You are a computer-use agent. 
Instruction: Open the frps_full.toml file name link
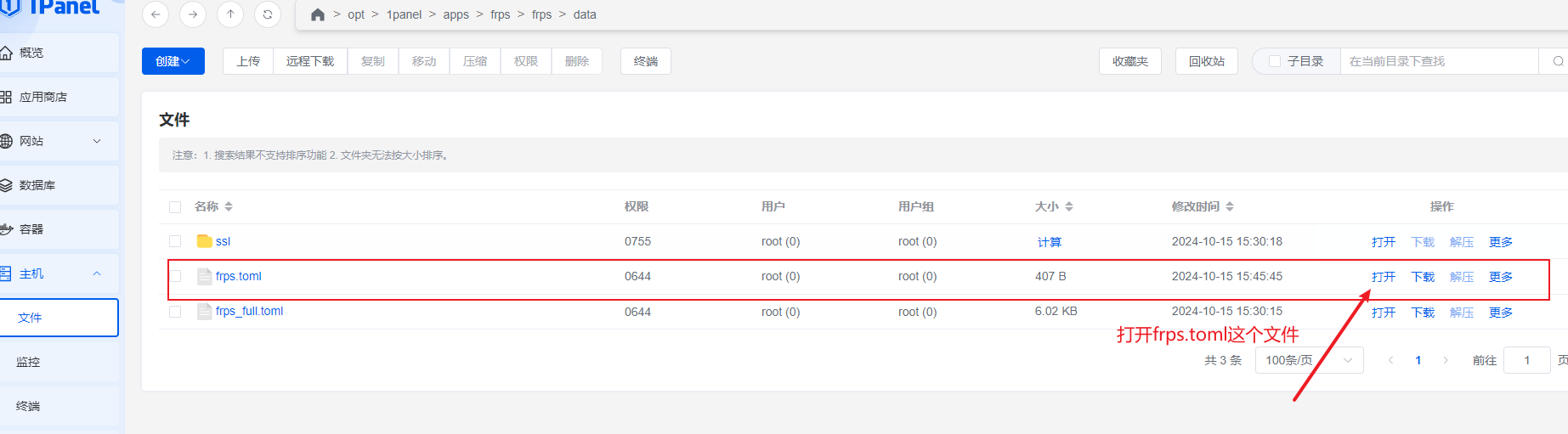(249, 311)
